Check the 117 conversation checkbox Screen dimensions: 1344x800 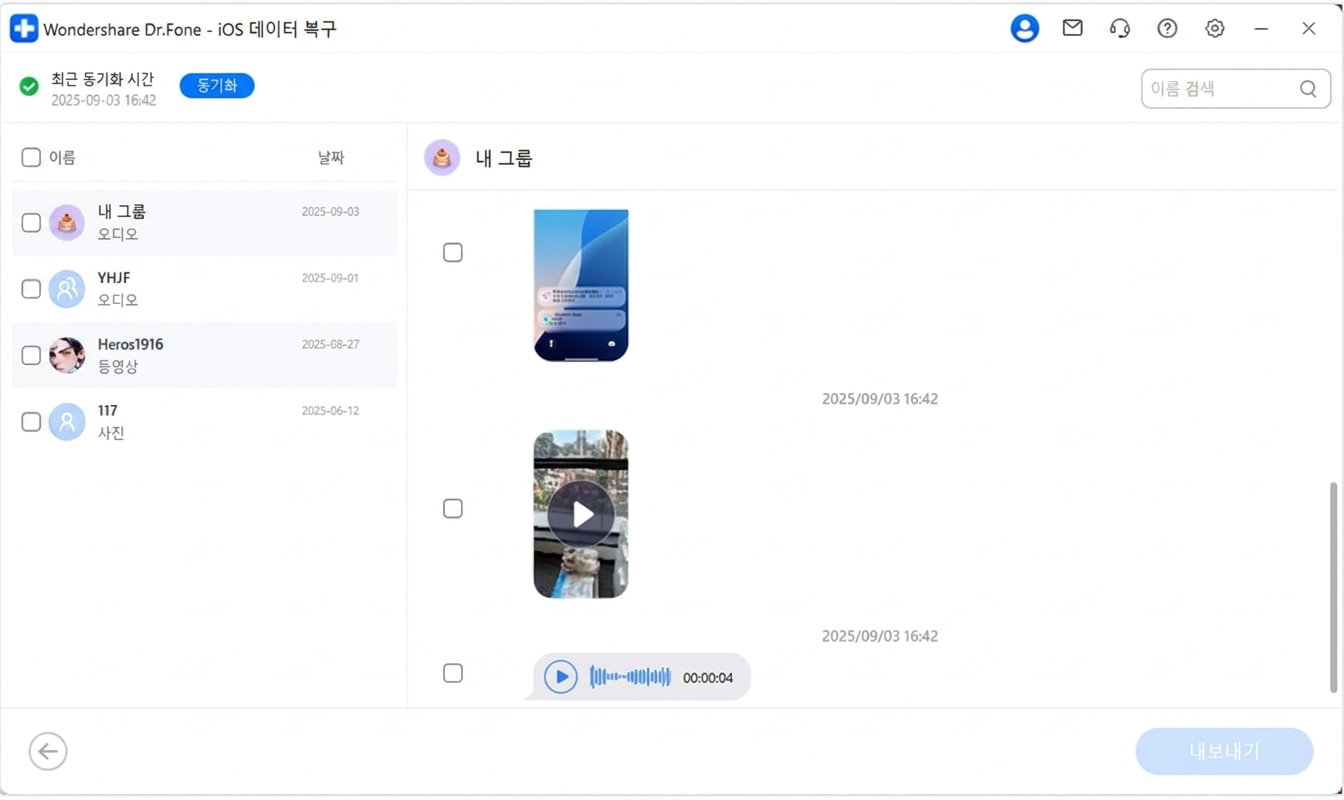pyautogui.click(x=31, y=422)
